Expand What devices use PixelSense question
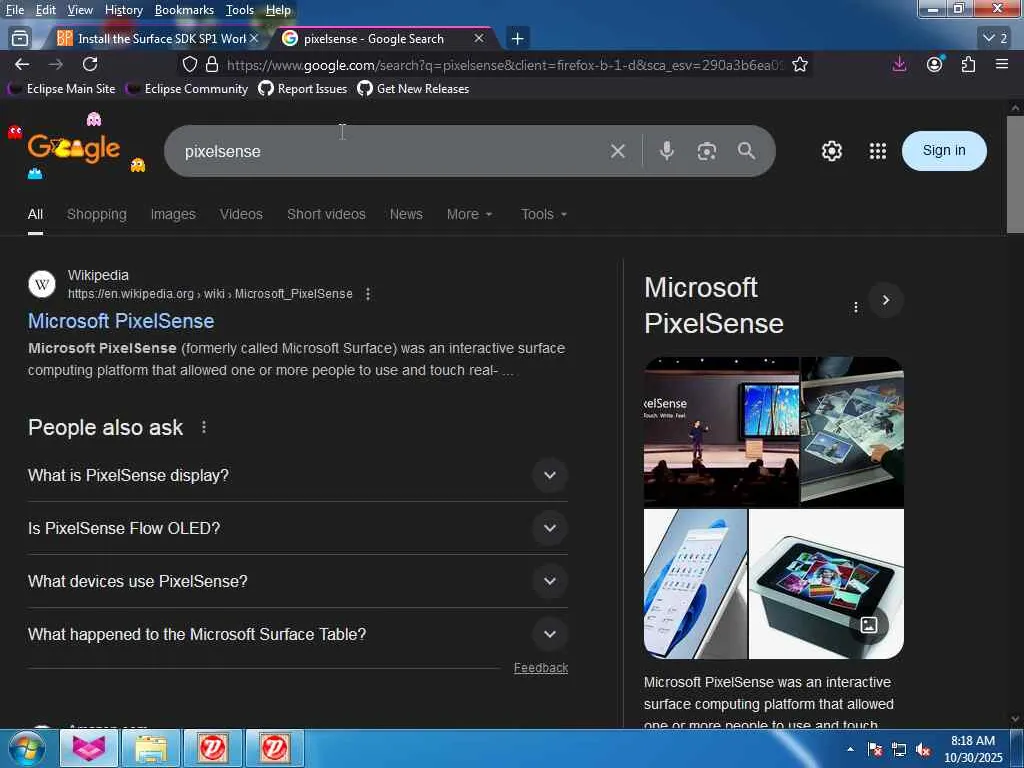 pyautogui.click(x=298, y=581)
